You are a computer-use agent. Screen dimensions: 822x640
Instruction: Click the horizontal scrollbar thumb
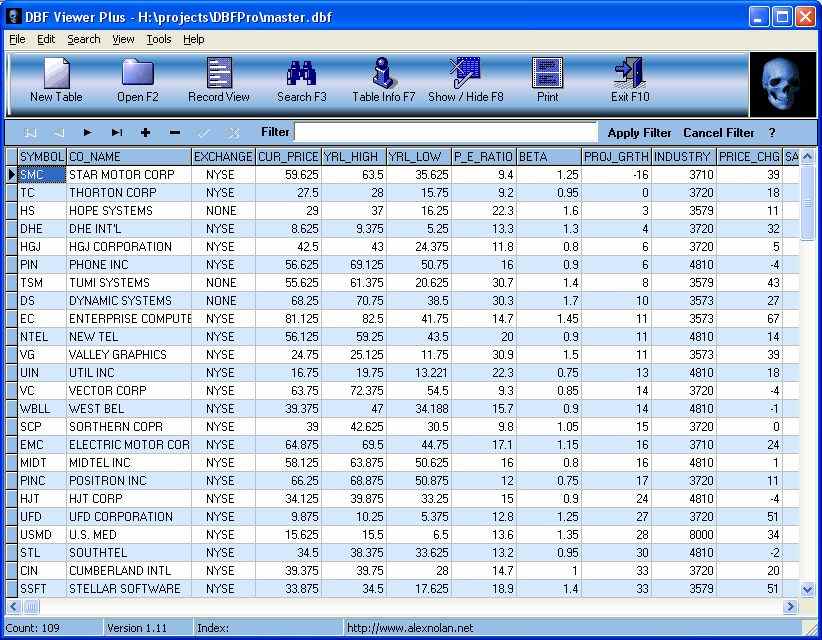(x=31, y=607)
